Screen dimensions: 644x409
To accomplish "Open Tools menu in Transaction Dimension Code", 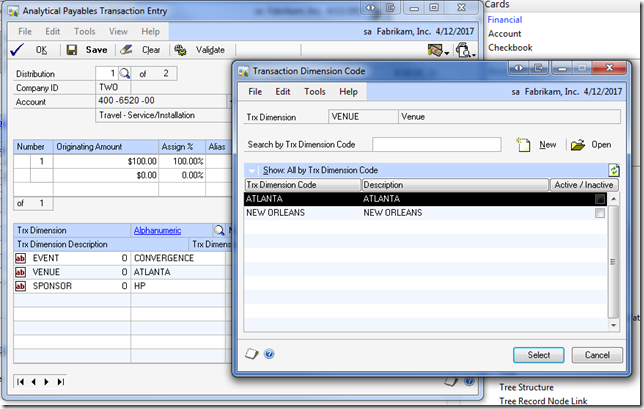I will click(x=315, y=92).
